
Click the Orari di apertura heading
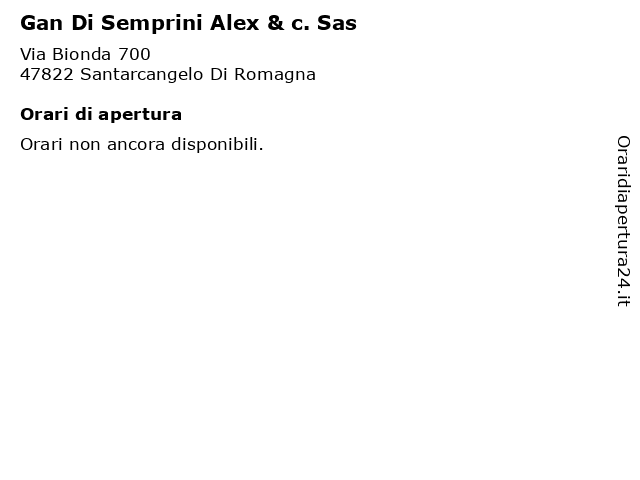[x=101, y=114]
